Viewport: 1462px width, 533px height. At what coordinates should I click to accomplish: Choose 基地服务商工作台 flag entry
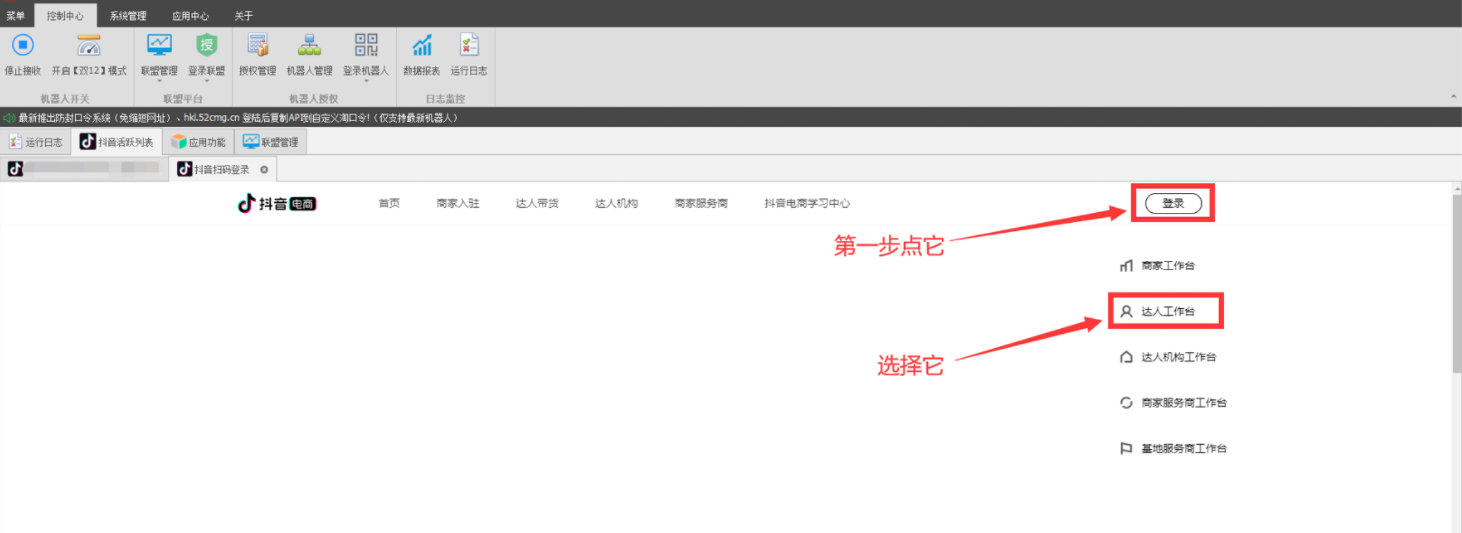(1173, 449)
